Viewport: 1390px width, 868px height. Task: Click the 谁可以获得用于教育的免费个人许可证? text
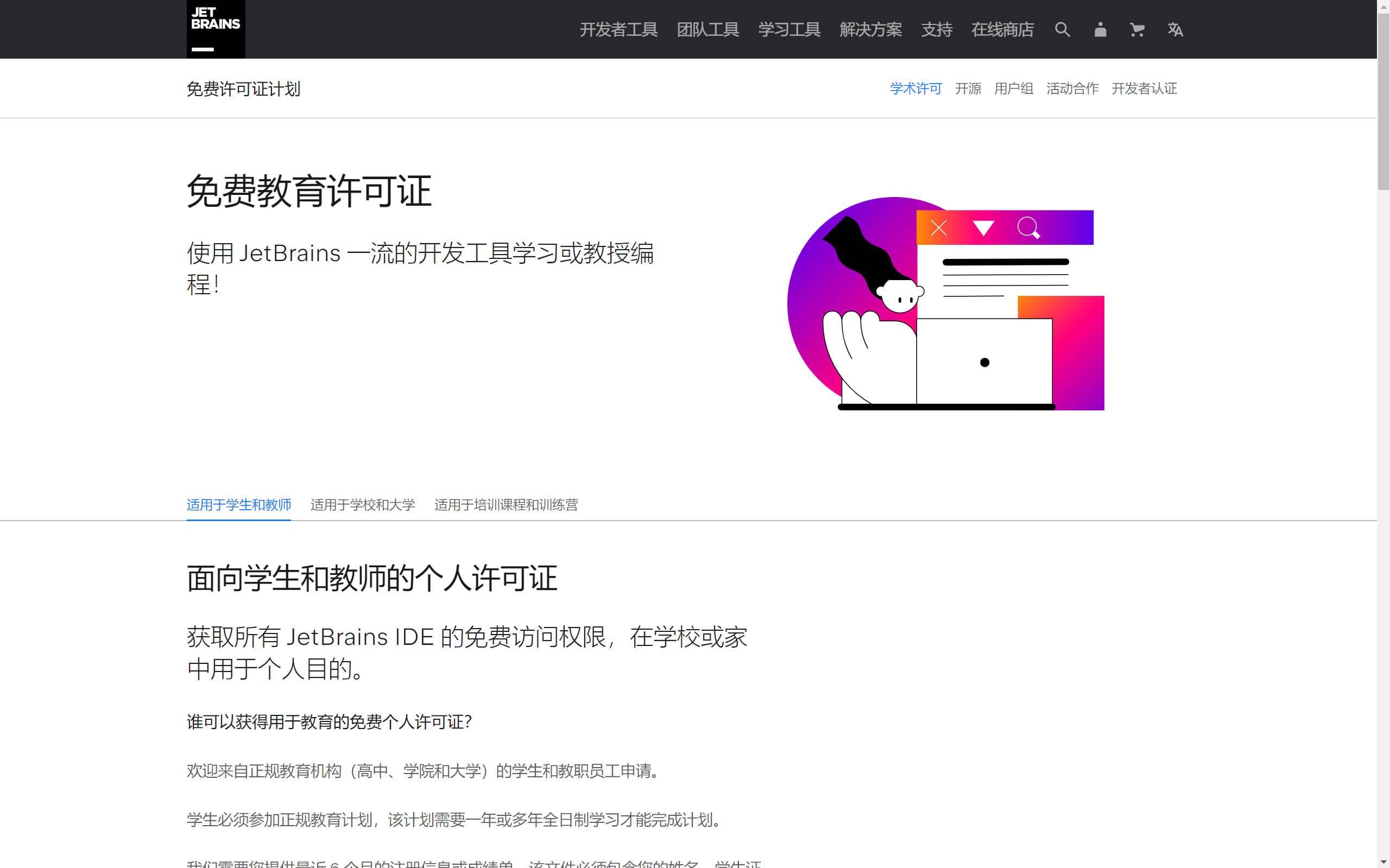[329, 721]
